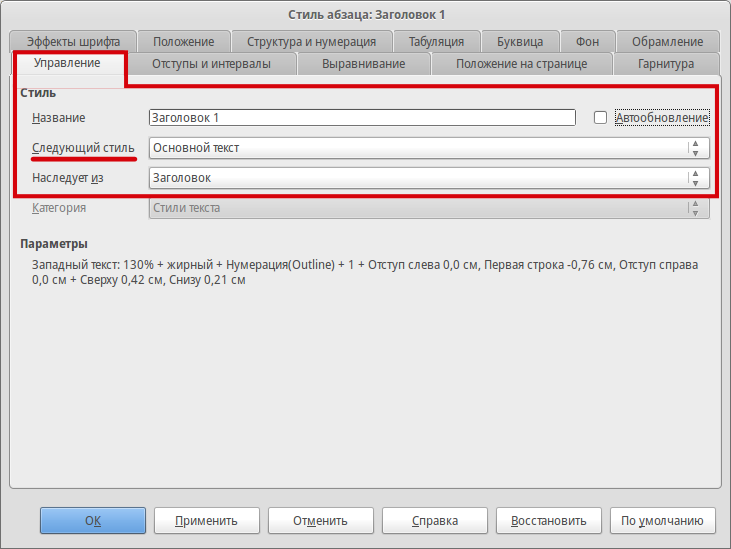Switch to the Обрамление tab
Viewport: 731px width, 549px height.
click(x=668, y=41)
